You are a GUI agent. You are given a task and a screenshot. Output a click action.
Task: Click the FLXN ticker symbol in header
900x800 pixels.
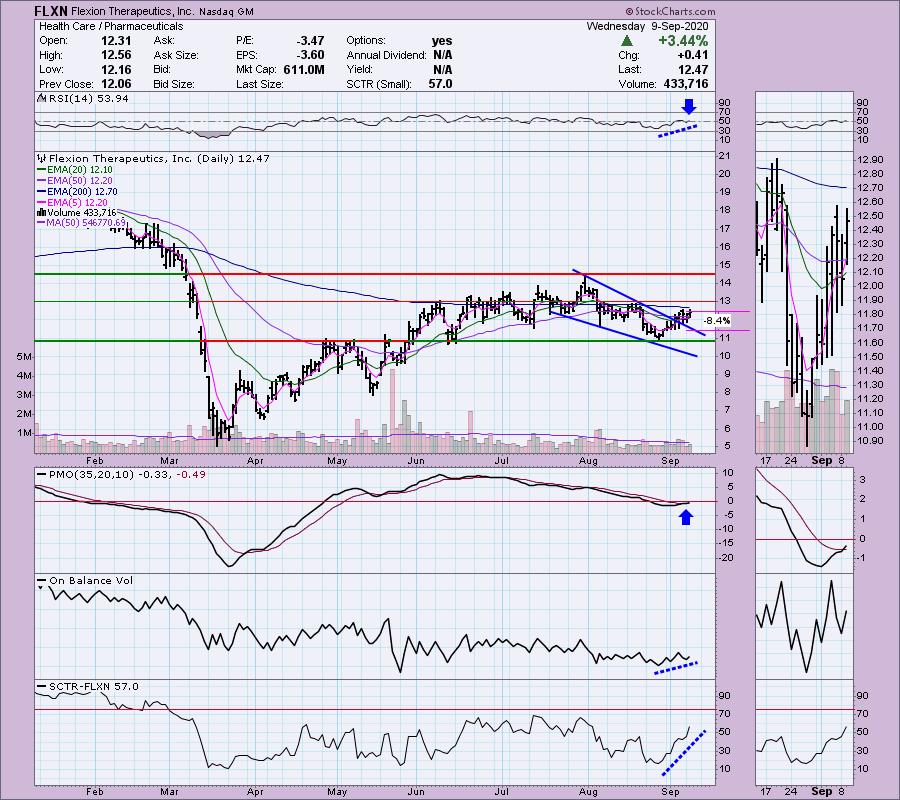point(53,11)
